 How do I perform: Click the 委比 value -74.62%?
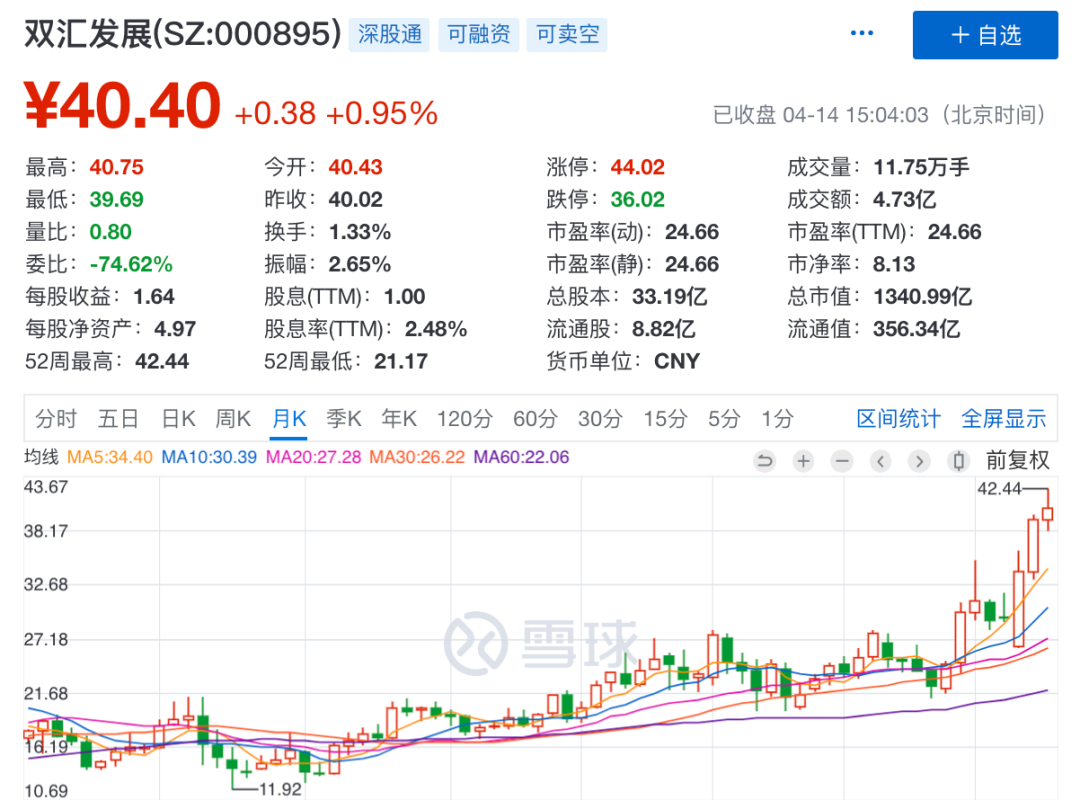click(x=131, y=264)
